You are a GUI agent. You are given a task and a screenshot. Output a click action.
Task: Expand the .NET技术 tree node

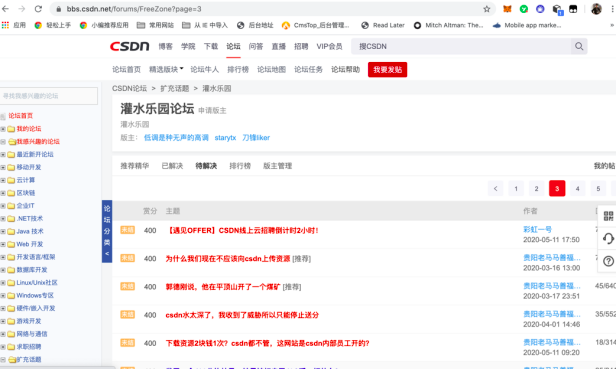click(x=3, y=219)
